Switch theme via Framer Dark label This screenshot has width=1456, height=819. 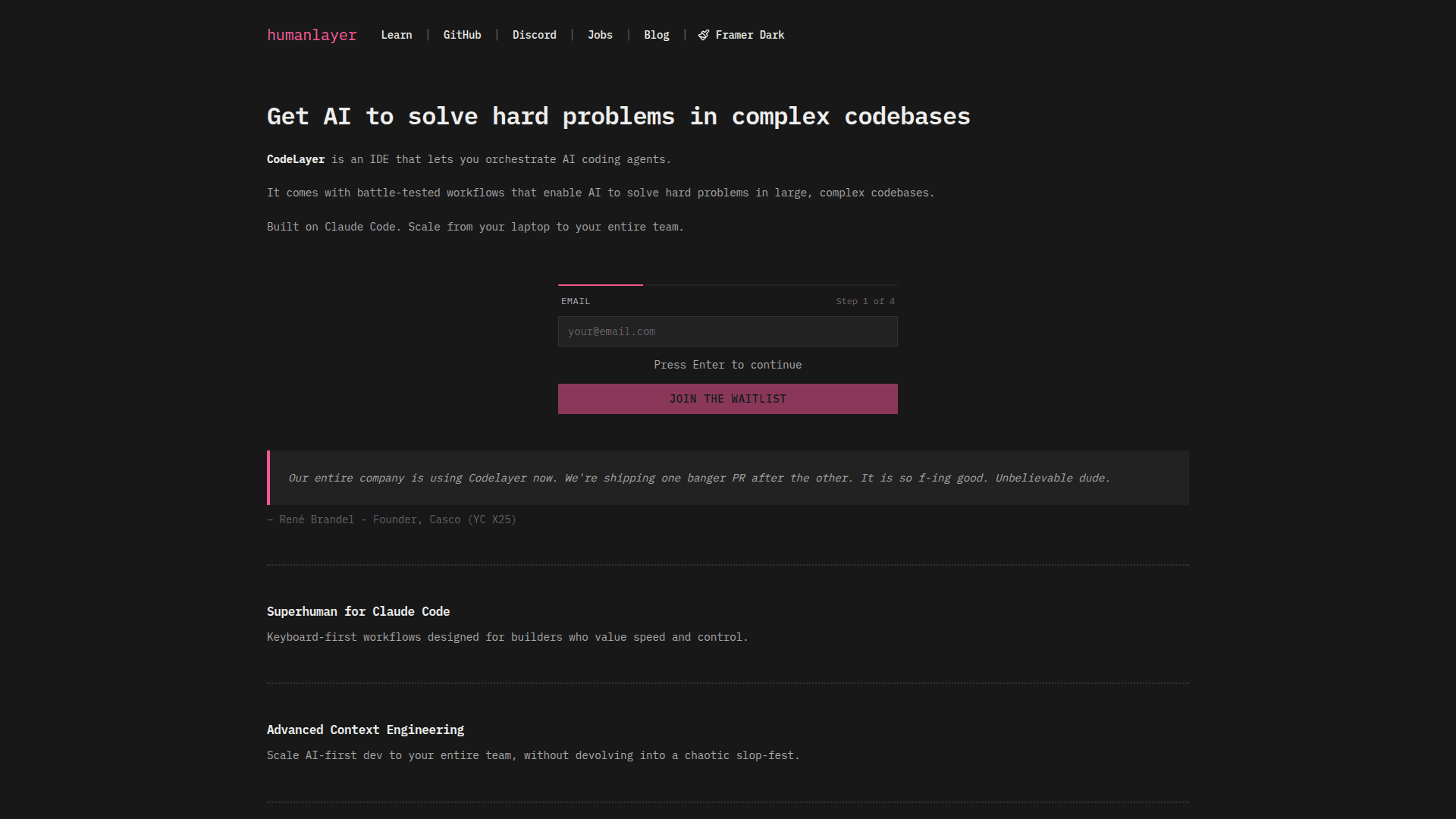[749, 35]
